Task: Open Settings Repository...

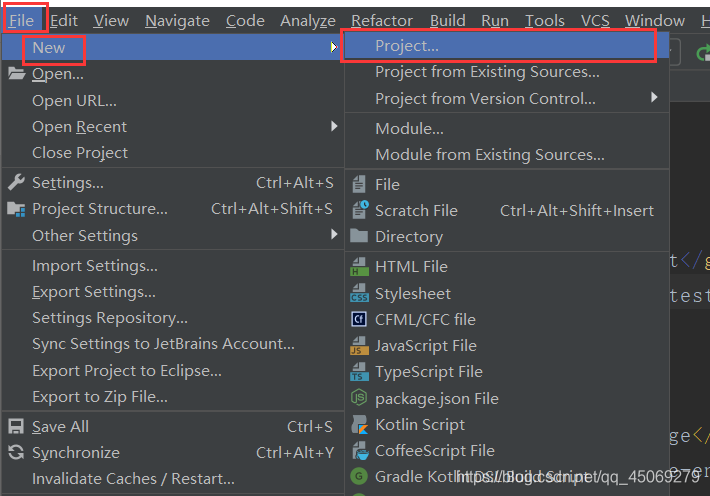Action: (x=110, y=318)
